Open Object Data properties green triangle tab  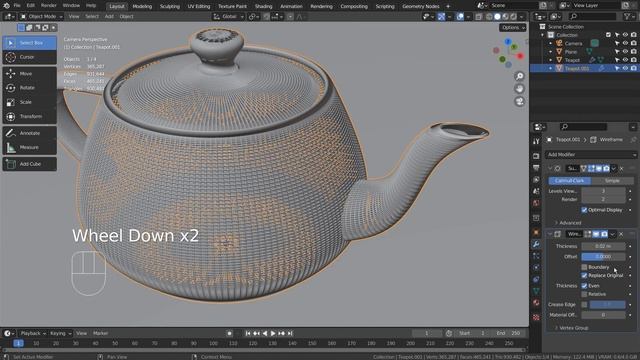536,291
